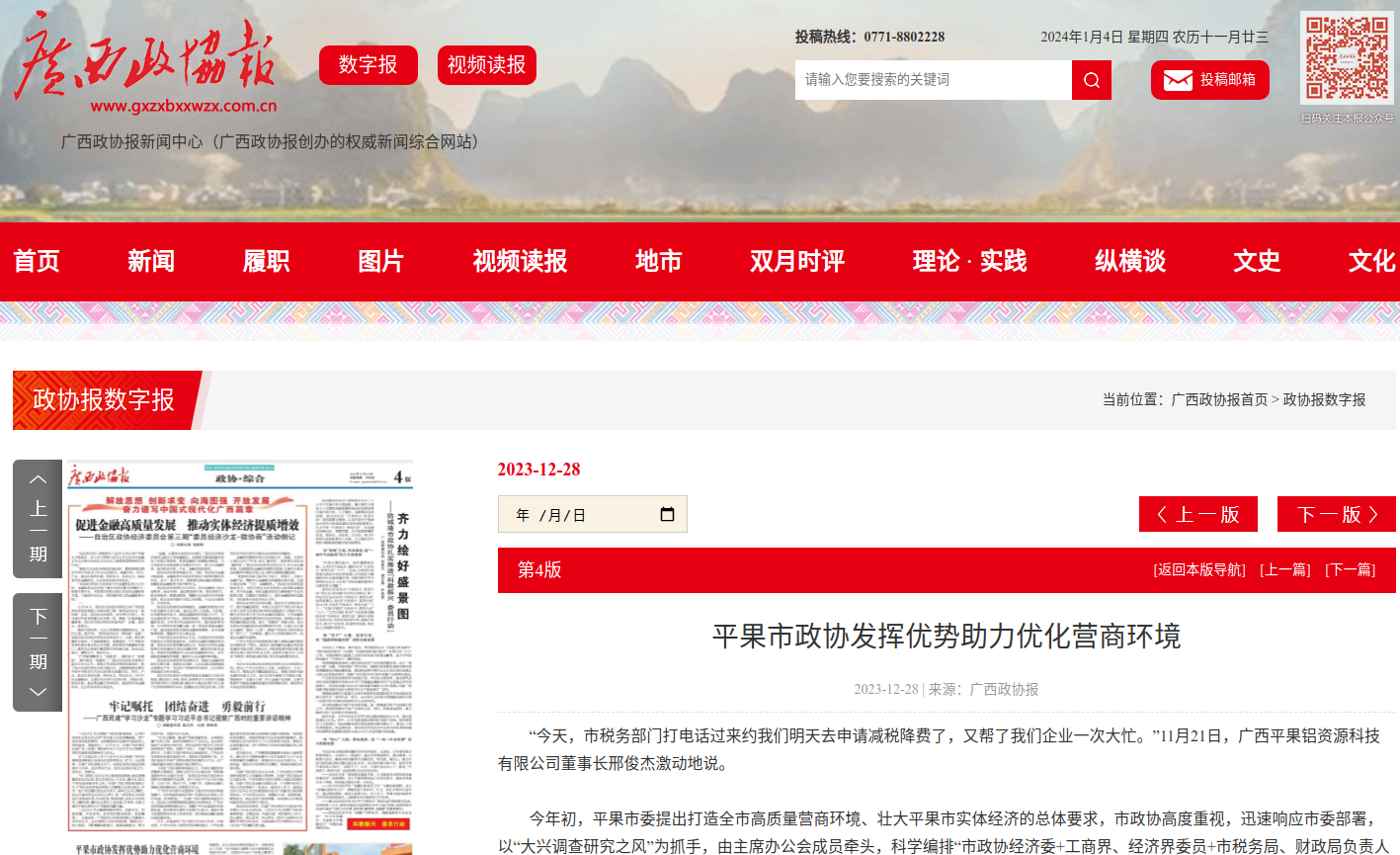Click the 下一篇 next article link
1400x855 pixels.
pos(1350,570)
